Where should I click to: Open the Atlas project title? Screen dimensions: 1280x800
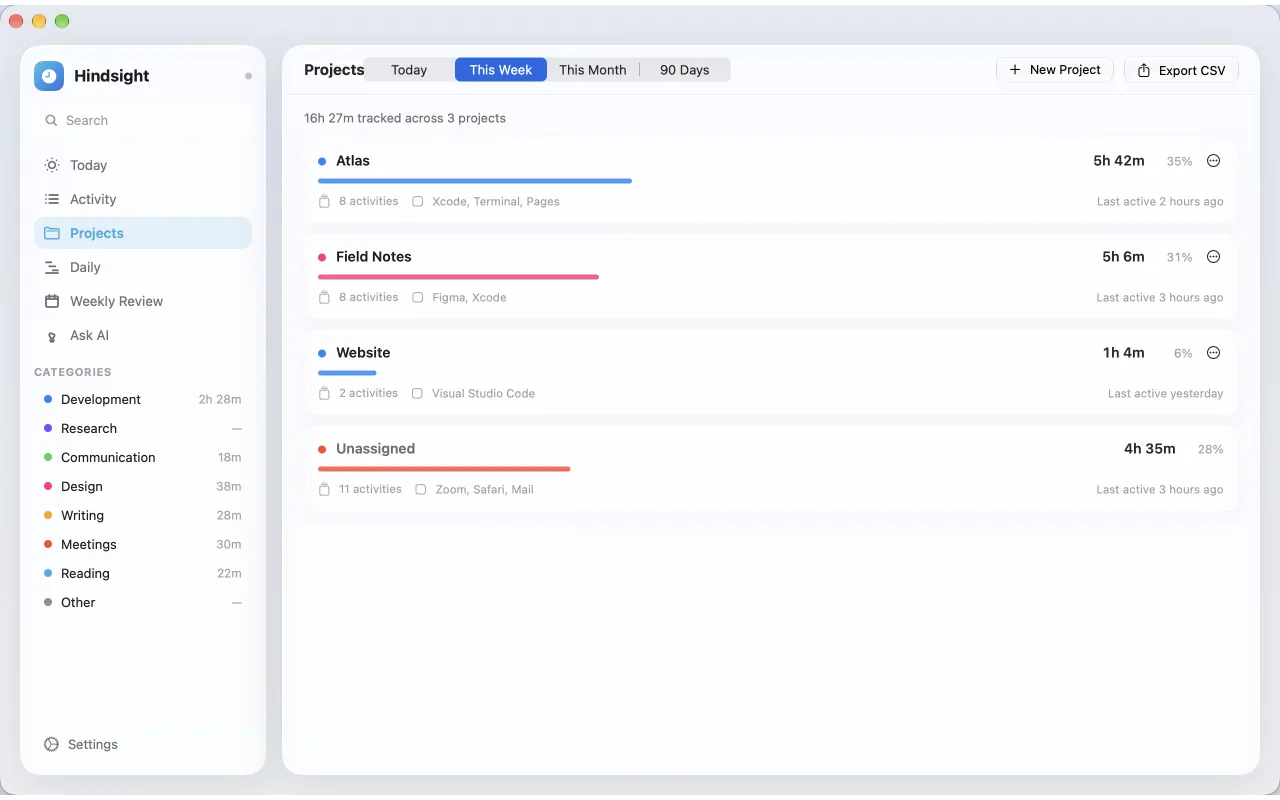tap(353, 161)
